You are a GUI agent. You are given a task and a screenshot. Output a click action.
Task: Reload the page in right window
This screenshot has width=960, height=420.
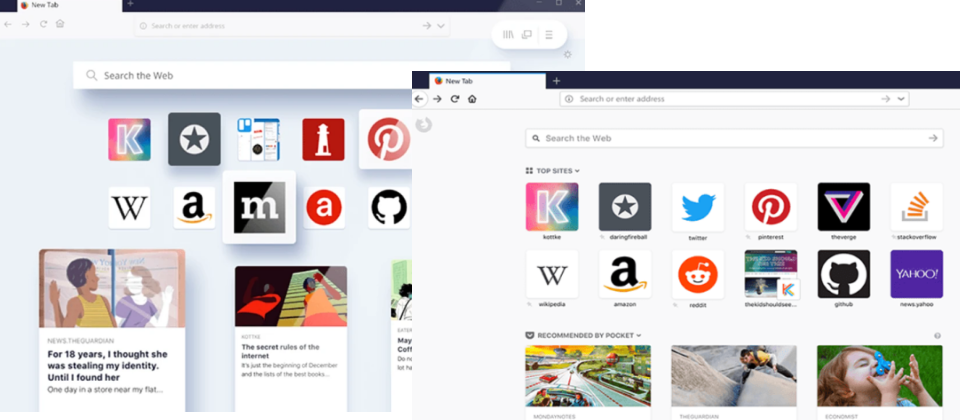tap(454, 99)
